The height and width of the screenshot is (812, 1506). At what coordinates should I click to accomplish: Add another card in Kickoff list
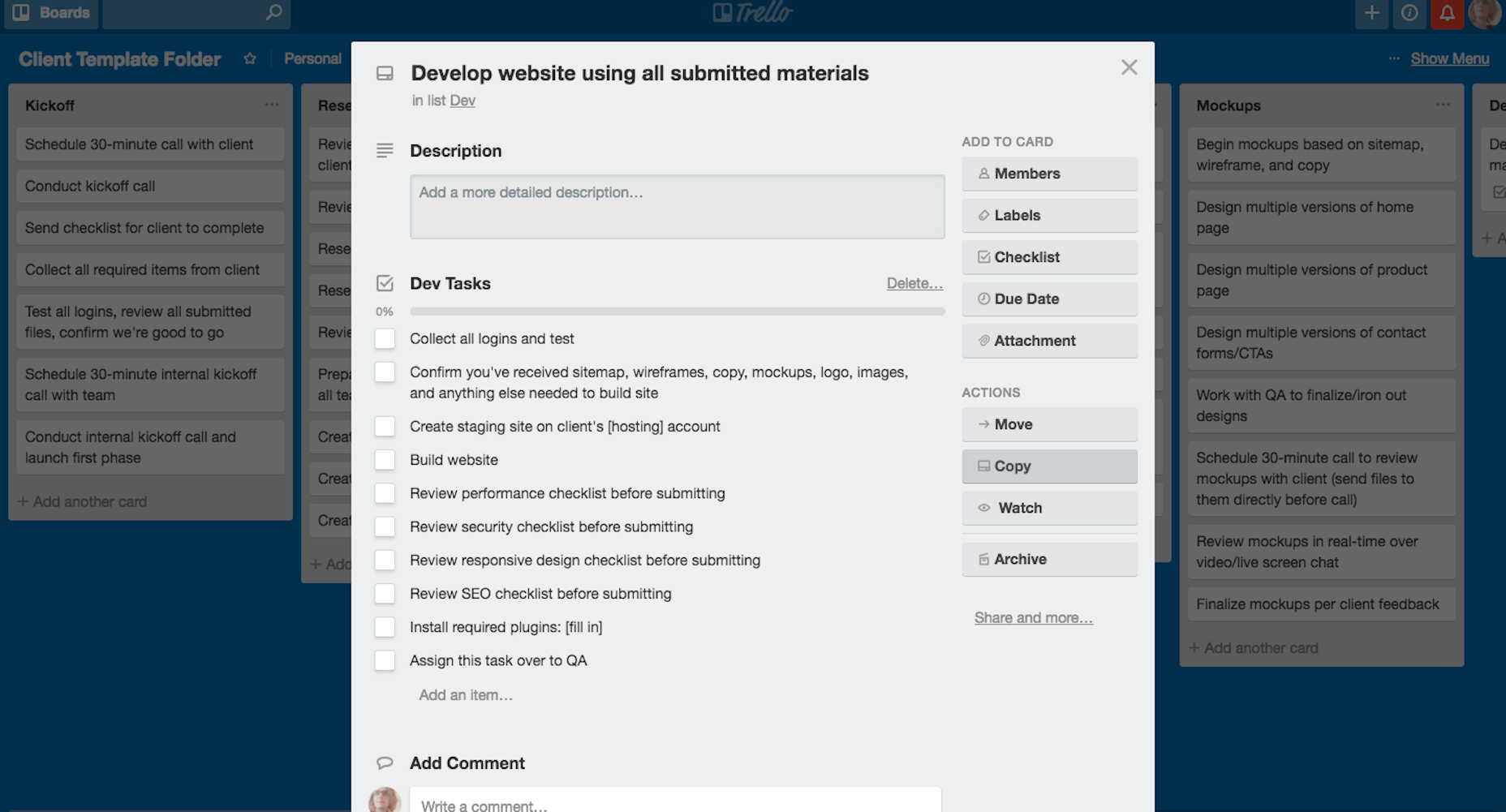pyautogui.click(x=82, y=502)
